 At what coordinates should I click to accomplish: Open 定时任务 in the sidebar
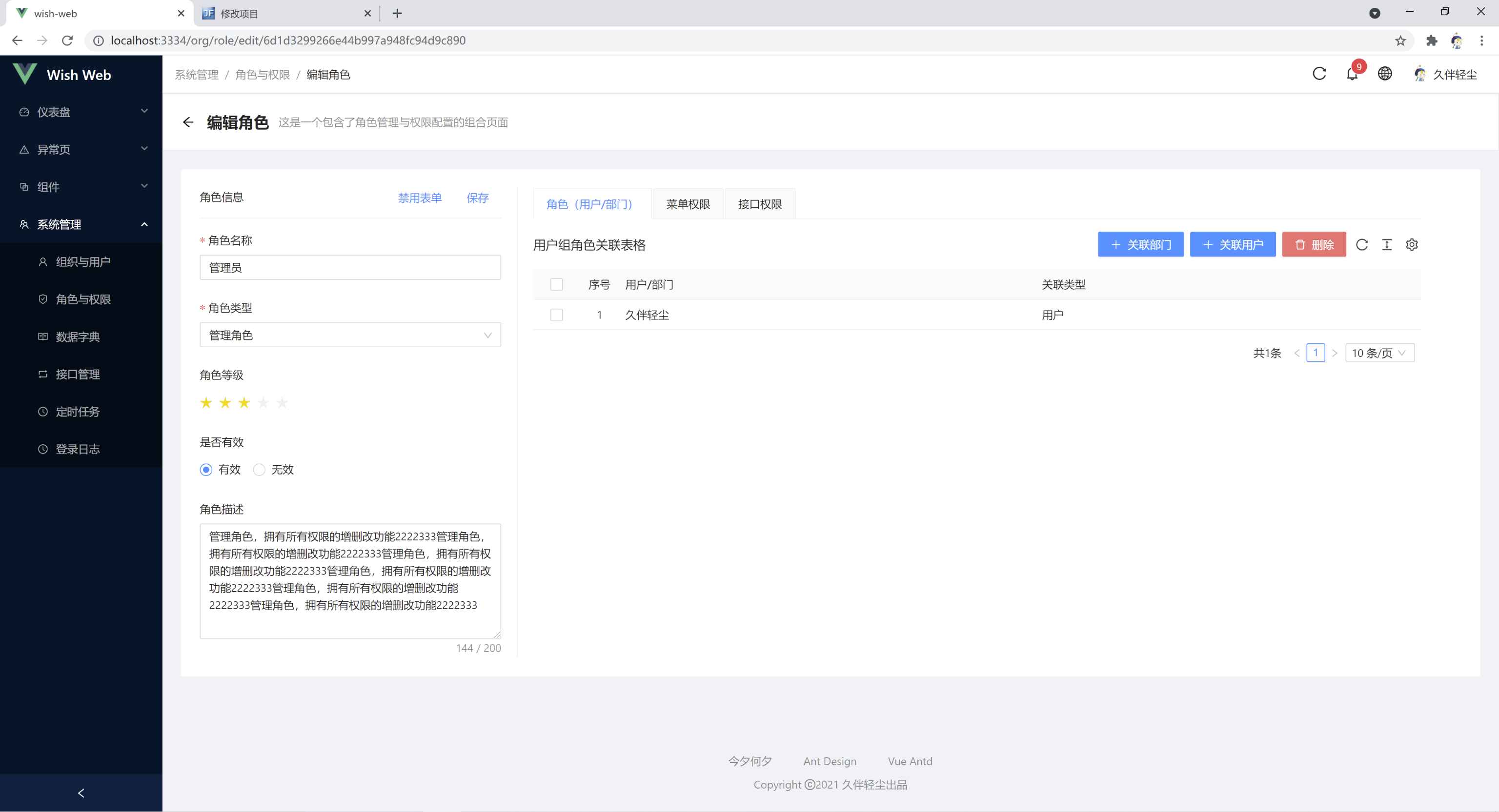(81, 411)
